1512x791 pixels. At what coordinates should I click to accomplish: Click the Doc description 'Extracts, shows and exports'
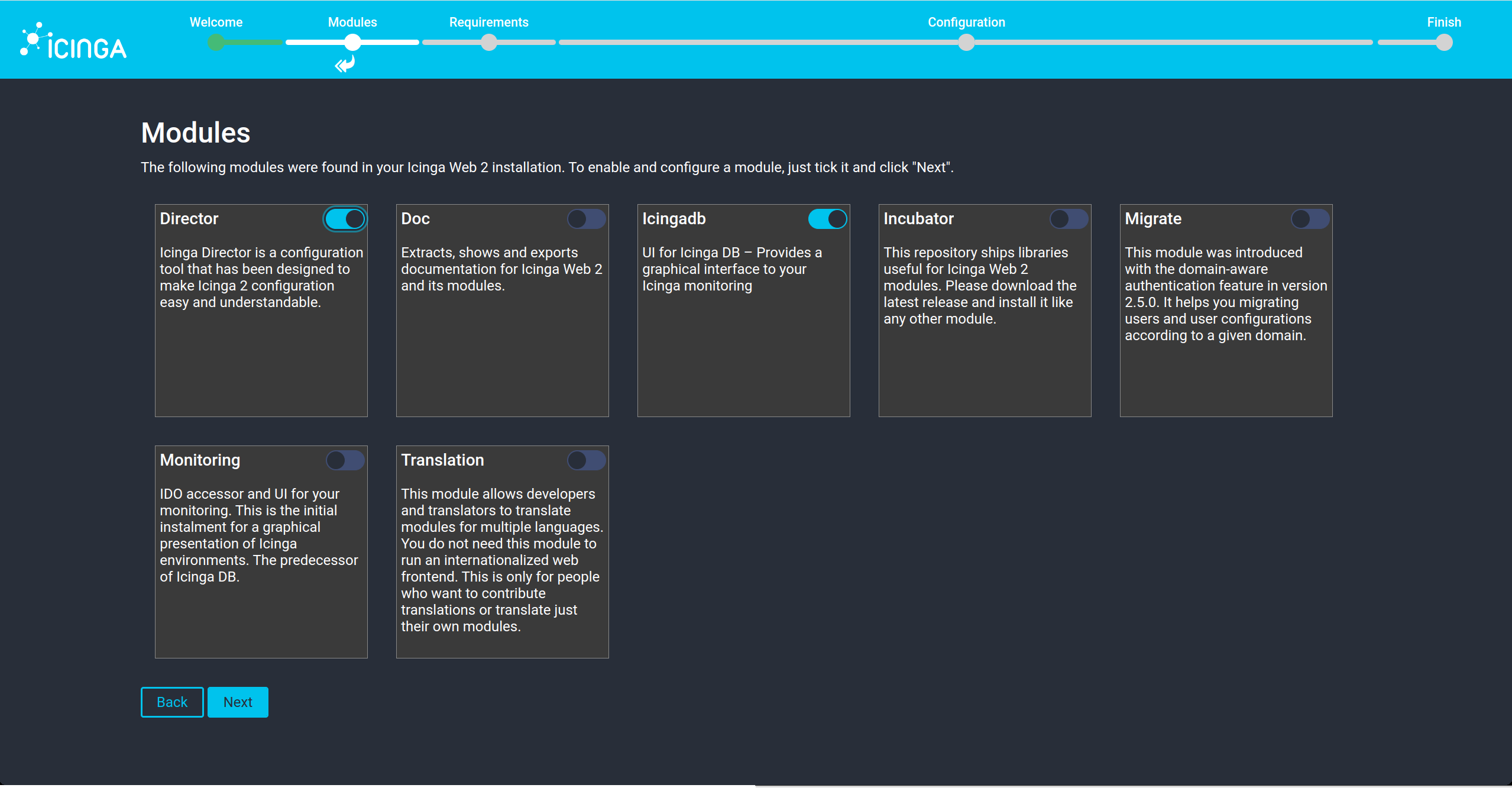pyautogui.click(x=501, y=269)
